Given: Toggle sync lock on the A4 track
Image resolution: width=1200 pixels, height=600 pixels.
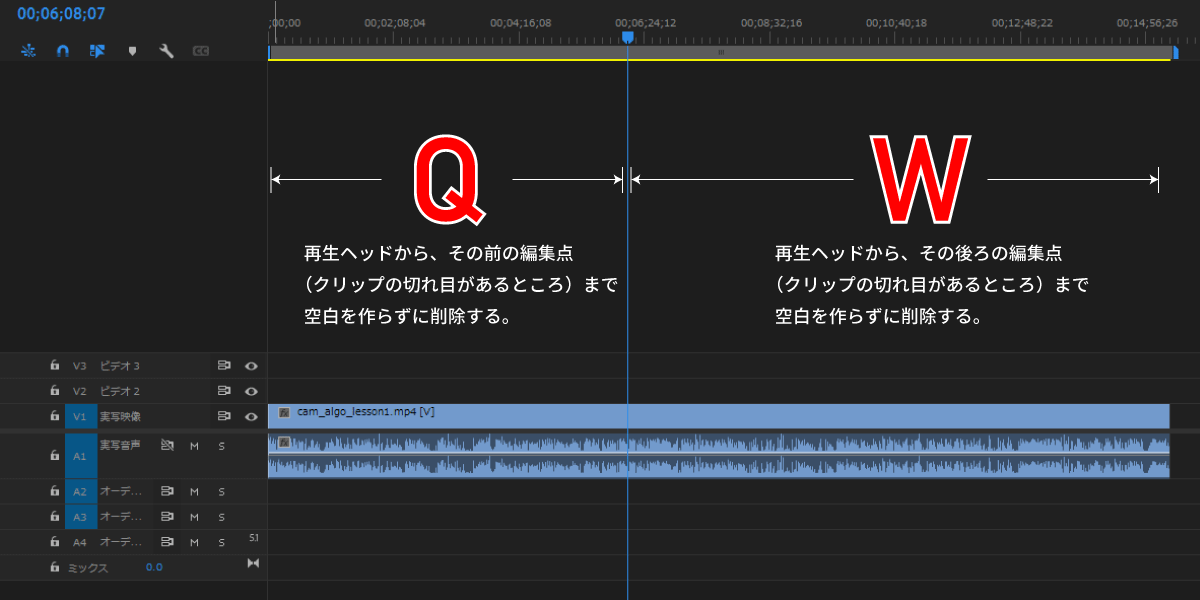Looking at the screenshot, I should pyautogui.click(x=168, y=542).
